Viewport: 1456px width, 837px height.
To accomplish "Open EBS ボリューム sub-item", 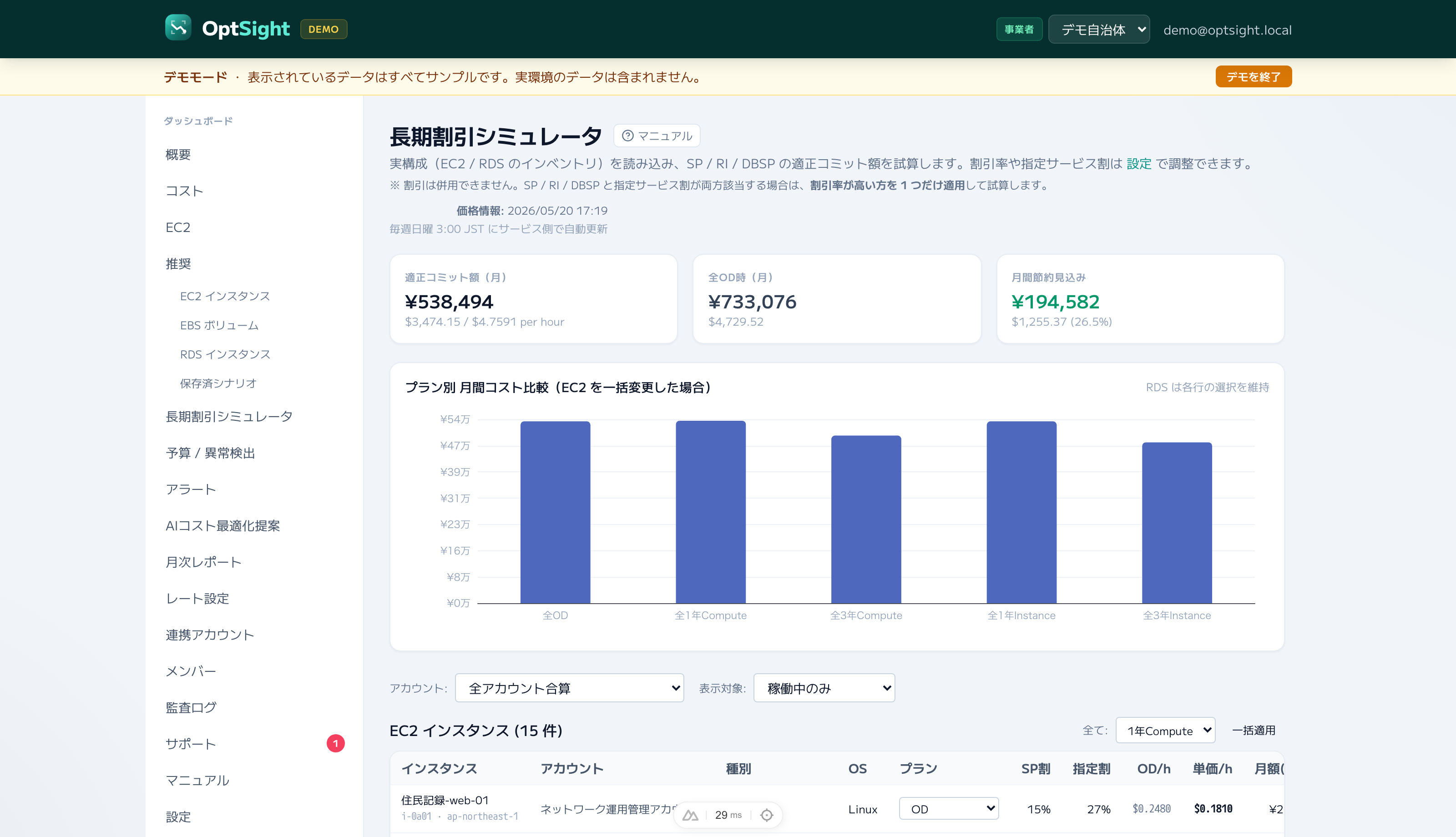I will coord(219,325).
